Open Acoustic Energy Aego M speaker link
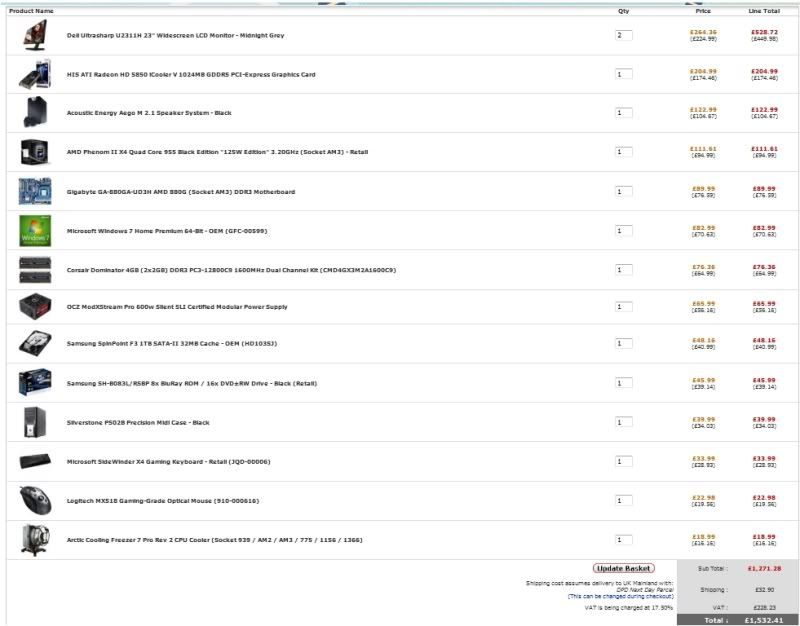This screenshot has width=800, height=626. coord(149,113)
